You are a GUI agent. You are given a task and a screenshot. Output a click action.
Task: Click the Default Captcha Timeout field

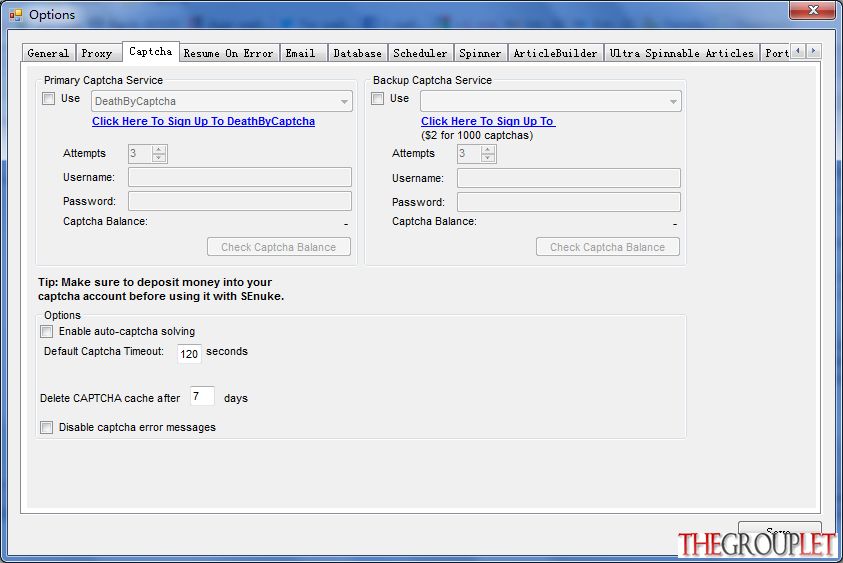click(x=189, y=354)
